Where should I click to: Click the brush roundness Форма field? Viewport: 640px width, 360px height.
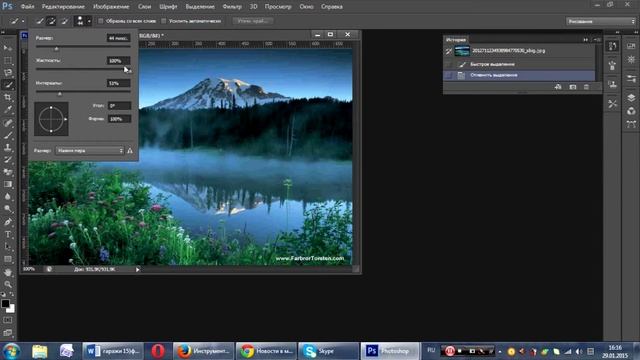(x=119, y=119)
